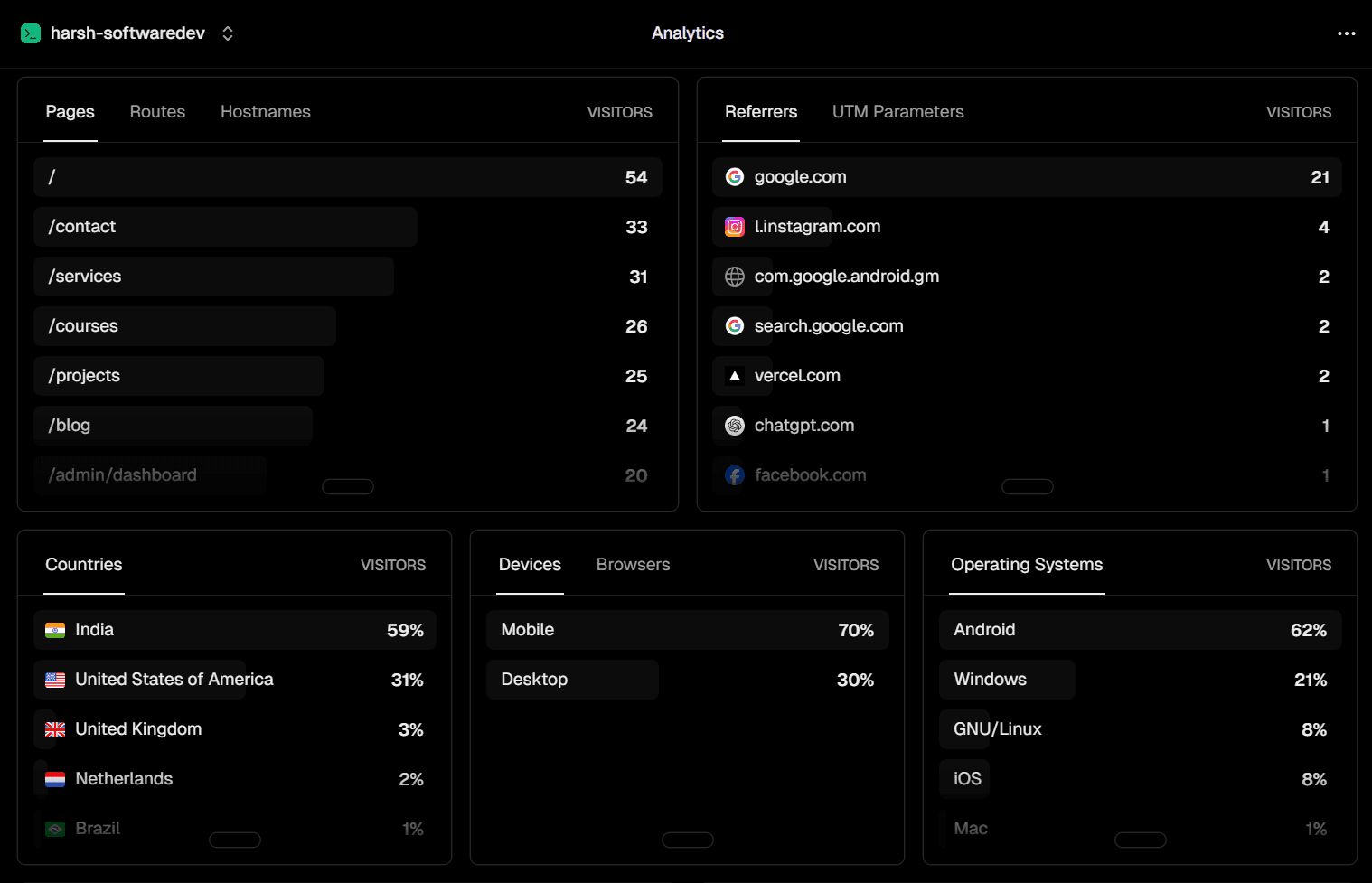This screenshot has height=883, width=1372.
Task: Filter by Desktop device row
Action: coord(688,680)
